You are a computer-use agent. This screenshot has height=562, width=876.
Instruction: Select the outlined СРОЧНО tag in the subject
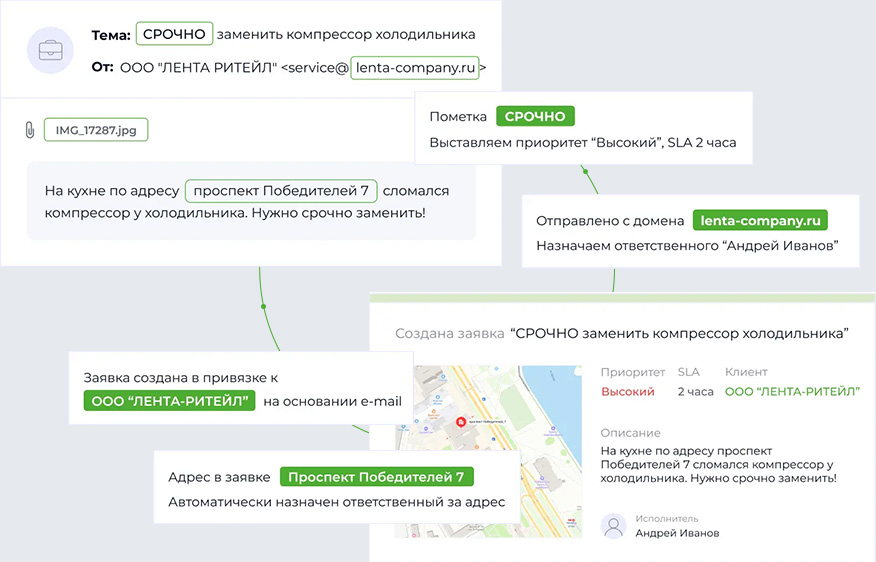click(x=174, y=34)
